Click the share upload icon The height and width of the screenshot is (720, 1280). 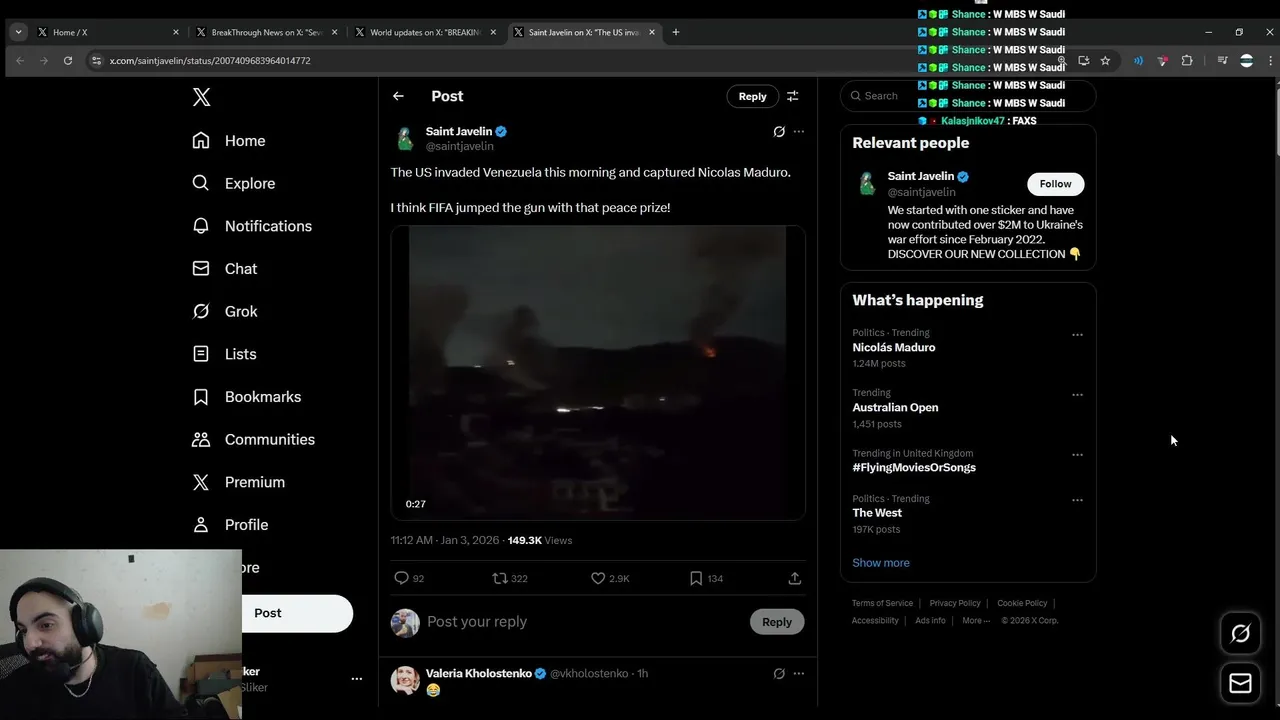(x=794, y=578)
